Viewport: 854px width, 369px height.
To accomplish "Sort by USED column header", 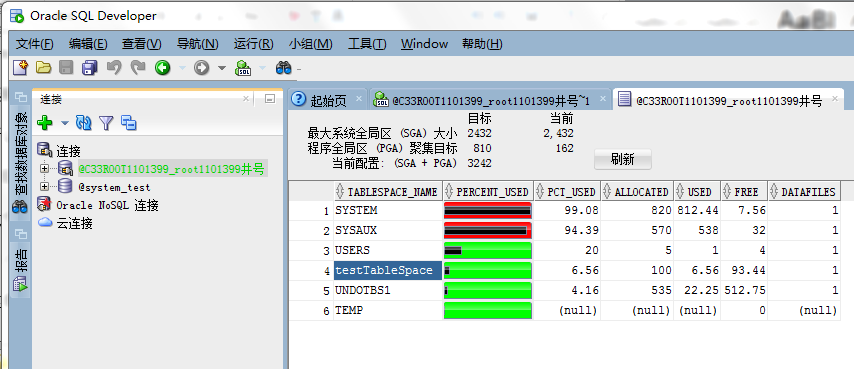I will coord(697,192).
